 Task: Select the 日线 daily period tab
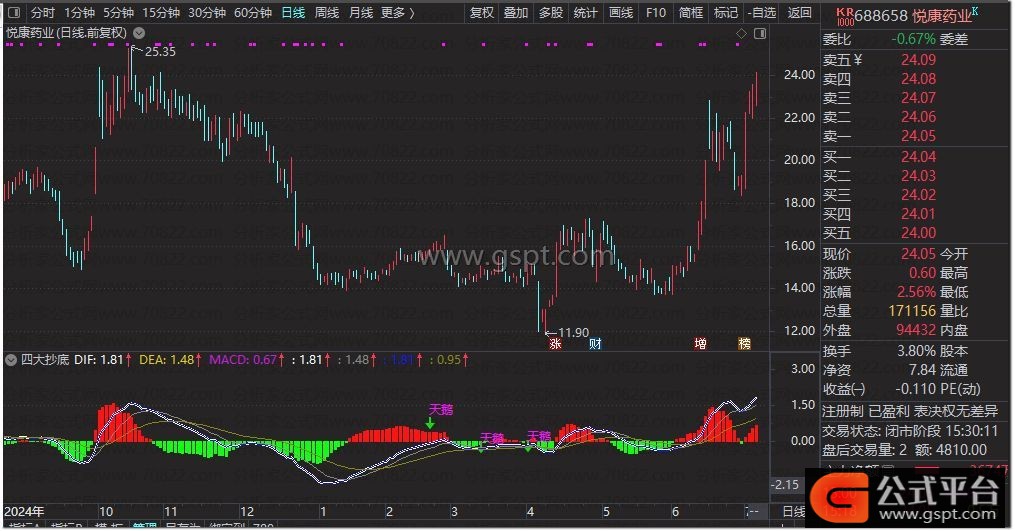(293, 12)
